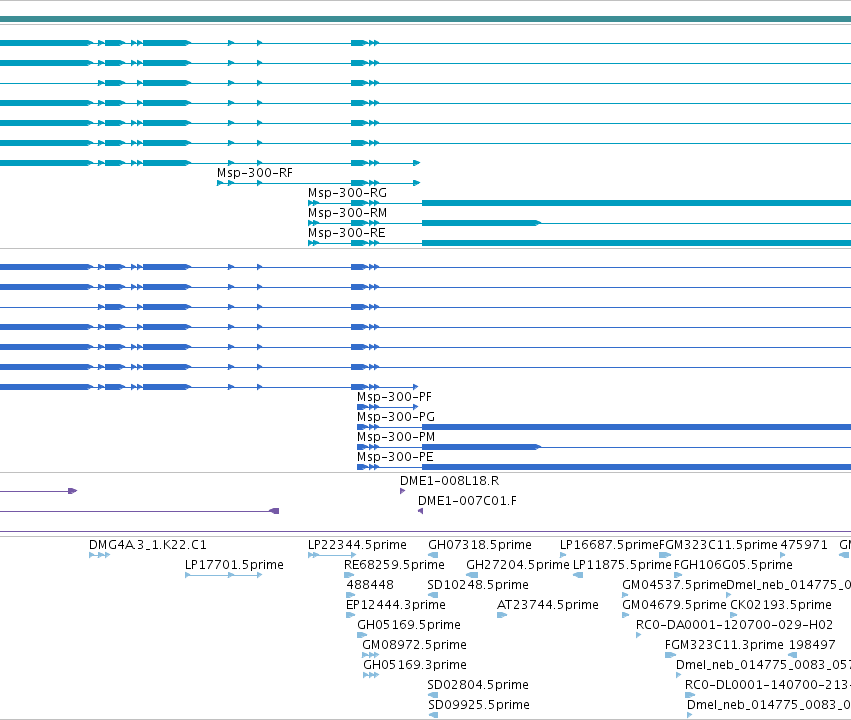Click the SD02804.5prime arrow glyph
Image resolution: width=851 pixels, height=720 pixels.
tap(433, 695)
